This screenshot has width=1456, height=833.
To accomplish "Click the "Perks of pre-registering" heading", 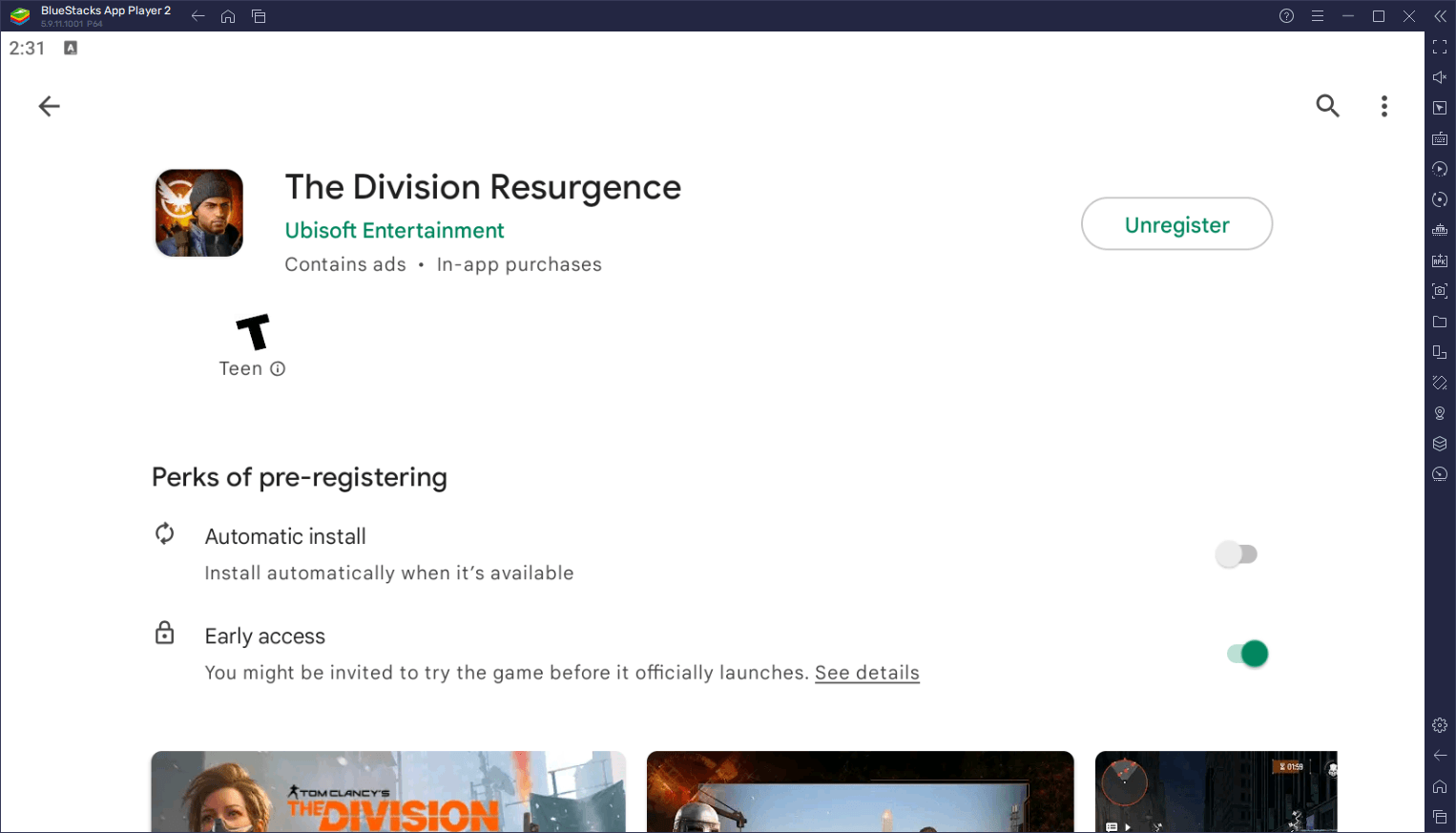I will coord(300,477).
